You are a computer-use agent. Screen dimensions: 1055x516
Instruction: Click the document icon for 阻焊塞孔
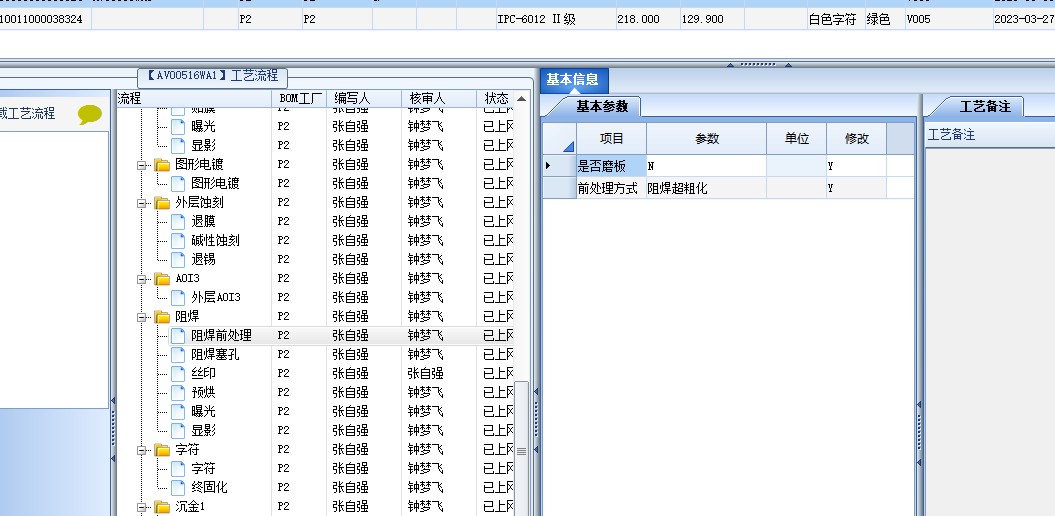178,355
